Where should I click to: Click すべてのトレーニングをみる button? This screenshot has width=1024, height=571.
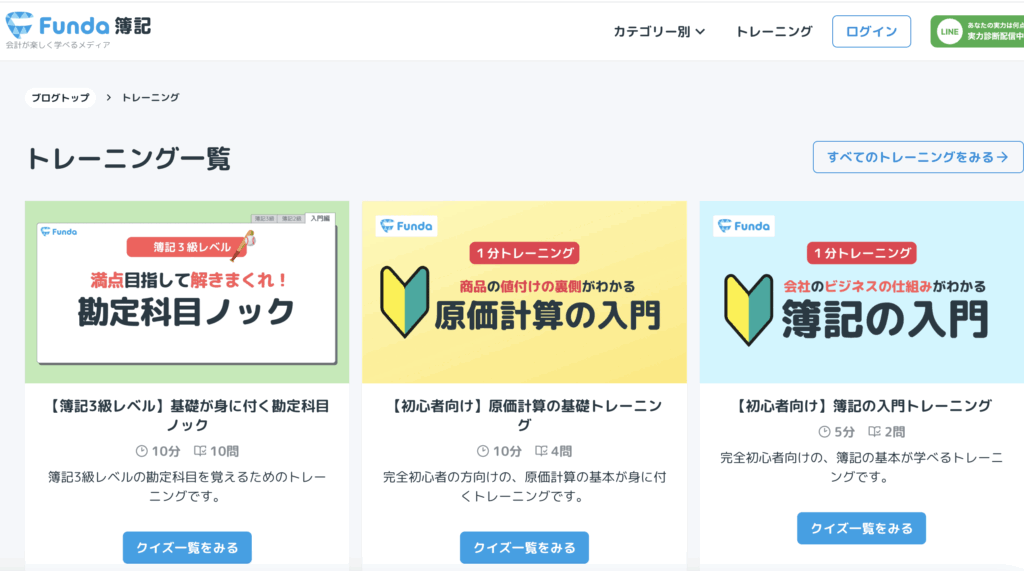pyautogui.click(x=918, y=157)
